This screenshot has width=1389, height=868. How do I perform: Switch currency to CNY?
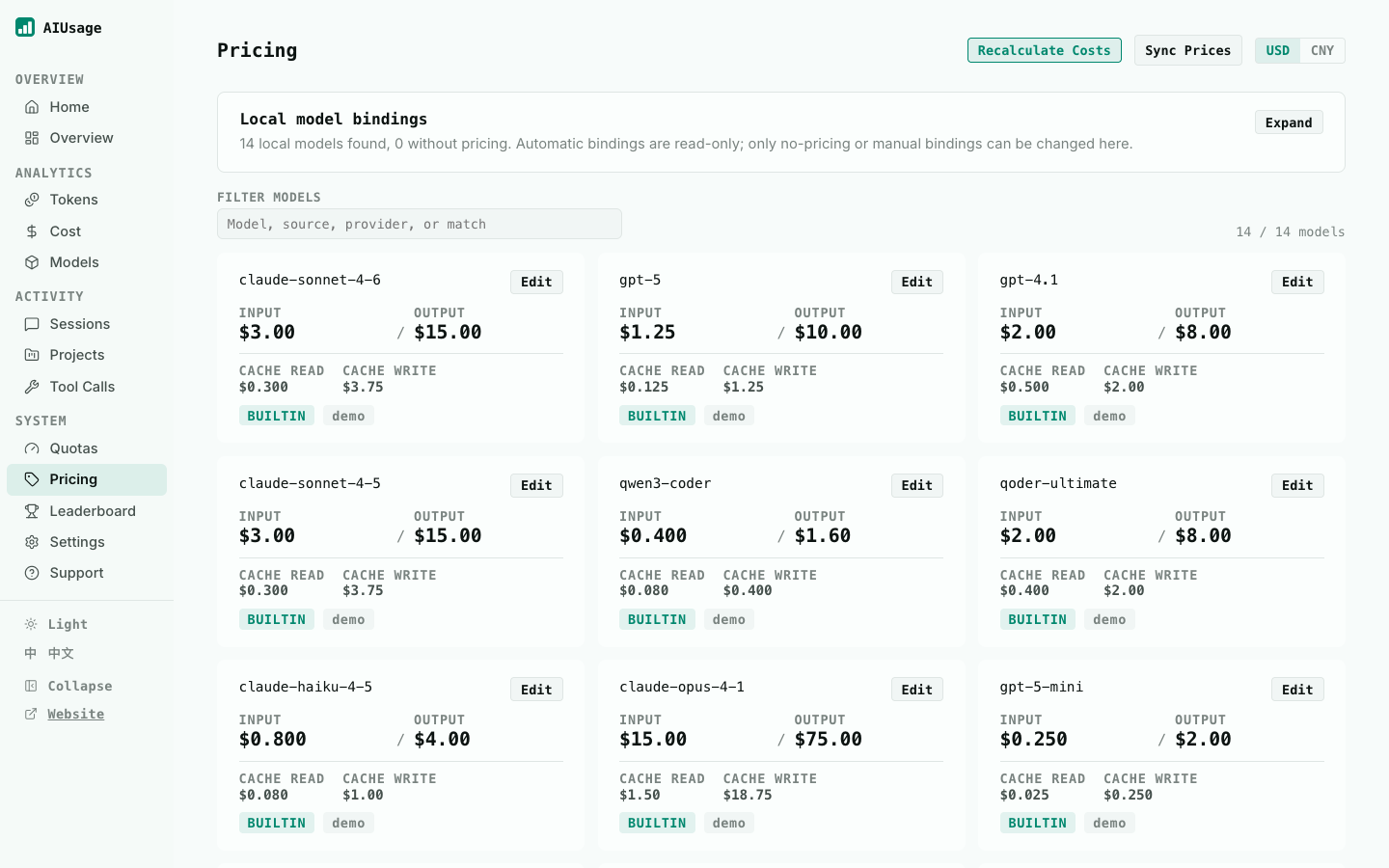tap(1322, 50)
